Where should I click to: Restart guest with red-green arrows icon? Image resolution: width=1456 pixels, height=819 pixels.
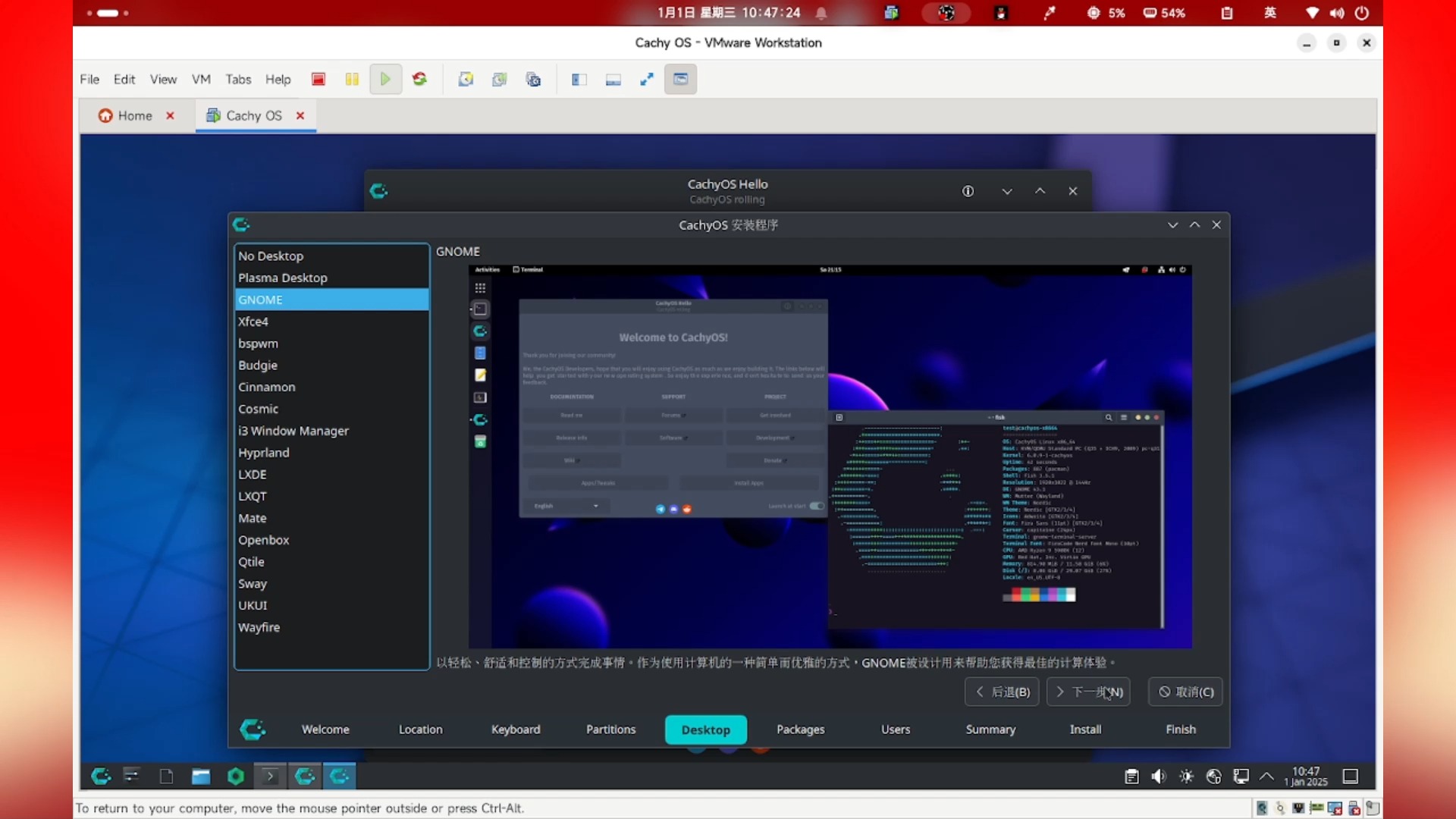(x=419, y=79)
